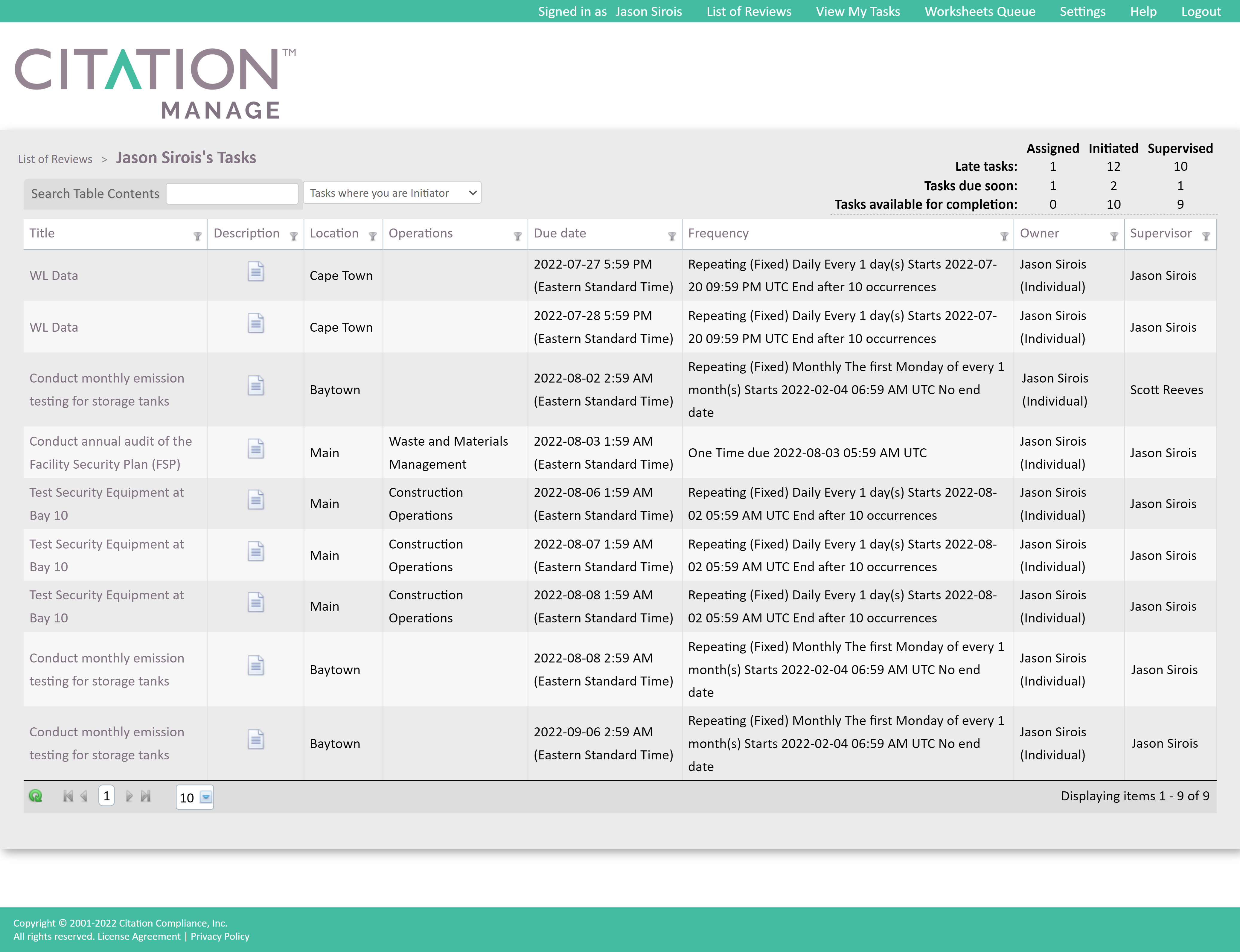Go to next page of the grid
Viewport: 1240px width, 952px height.
[x=129, y=796]
